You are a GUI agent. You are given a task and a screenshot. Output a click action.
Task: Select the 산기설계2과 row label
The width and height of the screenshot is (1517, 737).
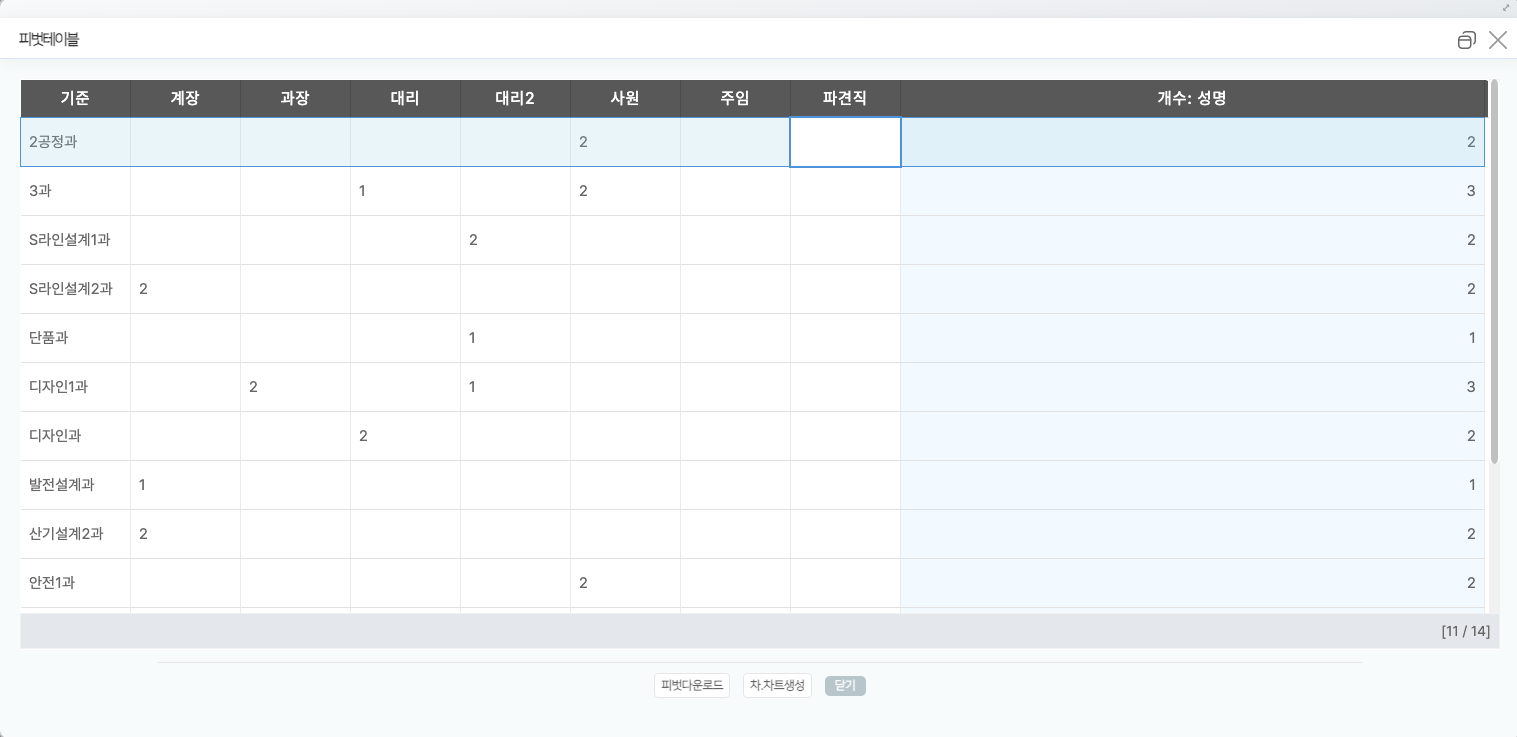click(x=76, y=534)
